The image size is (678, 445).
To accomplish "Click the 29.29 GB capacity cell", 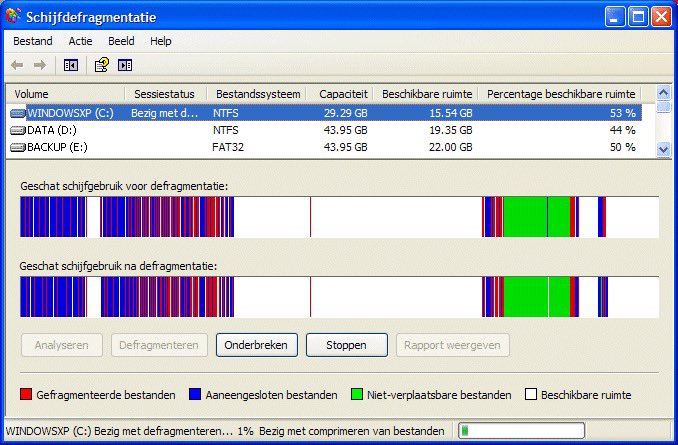I will [x=345, y=113].
